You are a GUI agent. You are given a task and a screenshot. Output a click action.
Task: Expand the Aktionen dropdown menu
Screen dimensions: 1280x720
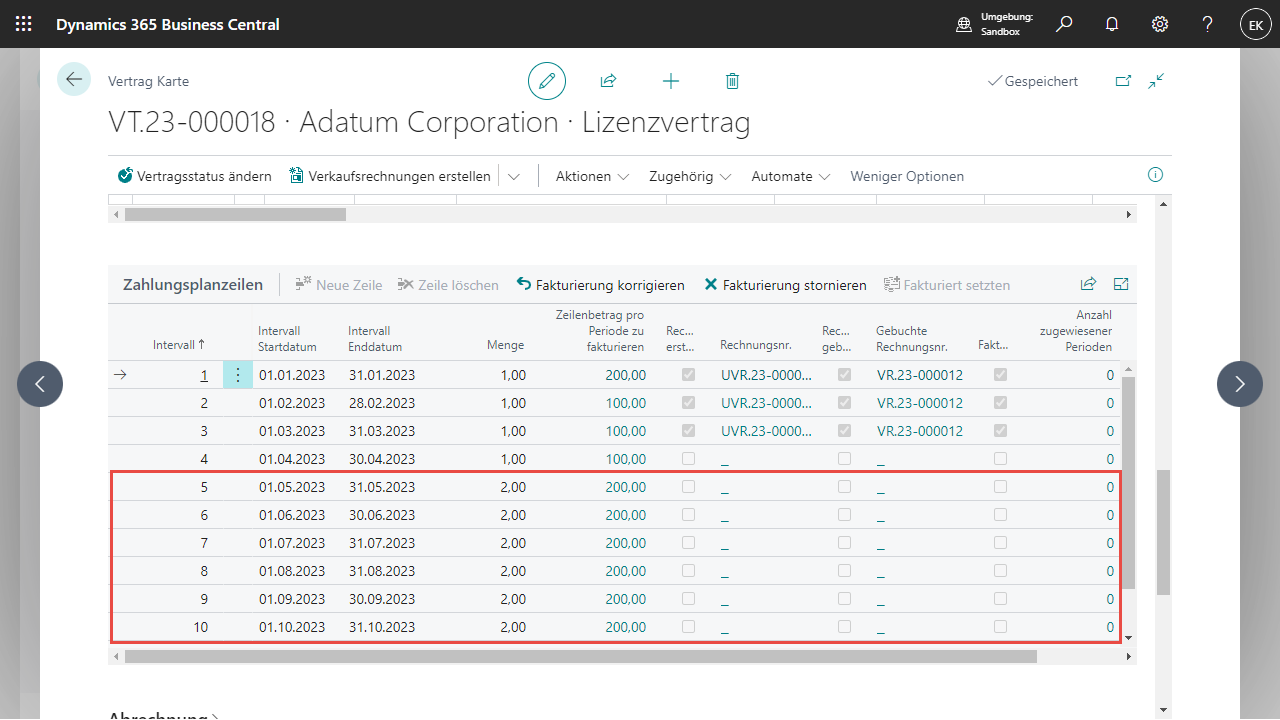(592, 176)
